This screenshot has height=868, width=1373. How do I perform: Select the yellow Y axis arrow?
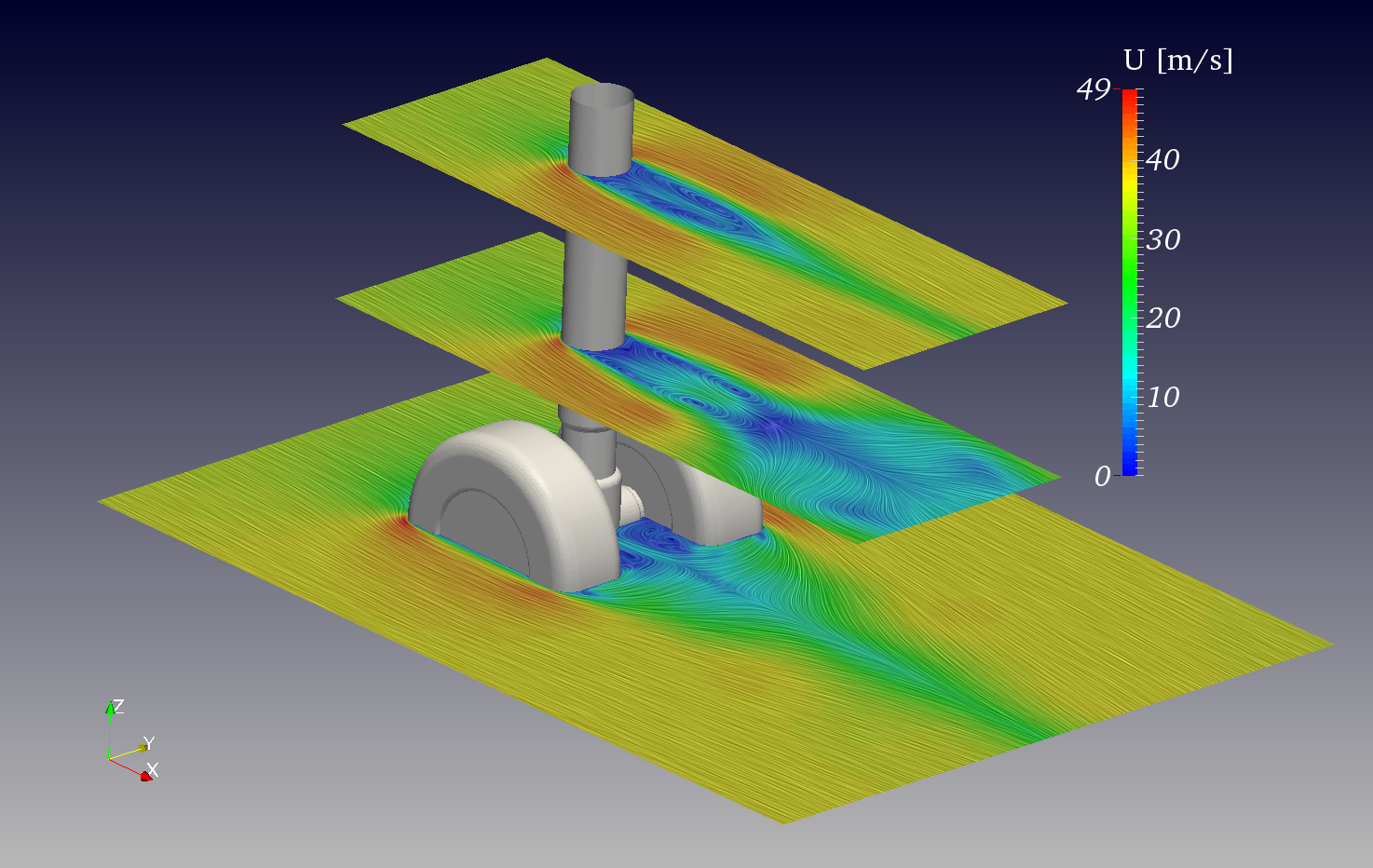[143, 745]
